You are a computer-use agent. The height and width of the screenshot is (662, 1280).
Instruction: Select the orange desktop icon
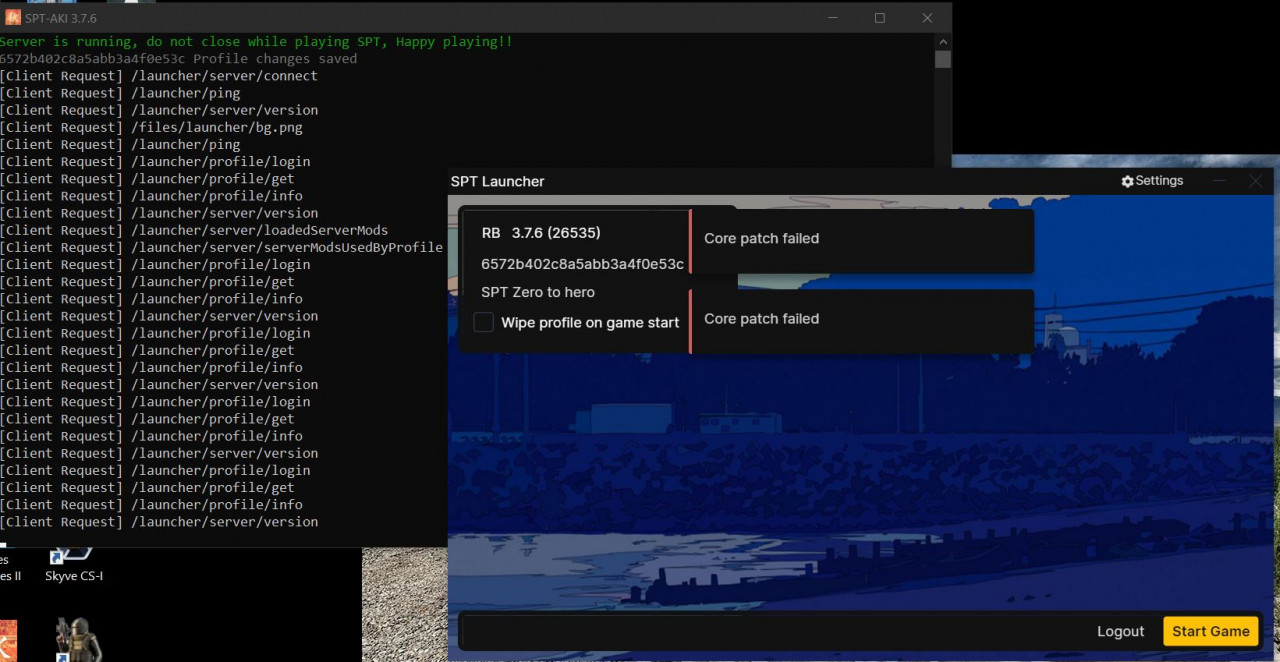[7, 640]
